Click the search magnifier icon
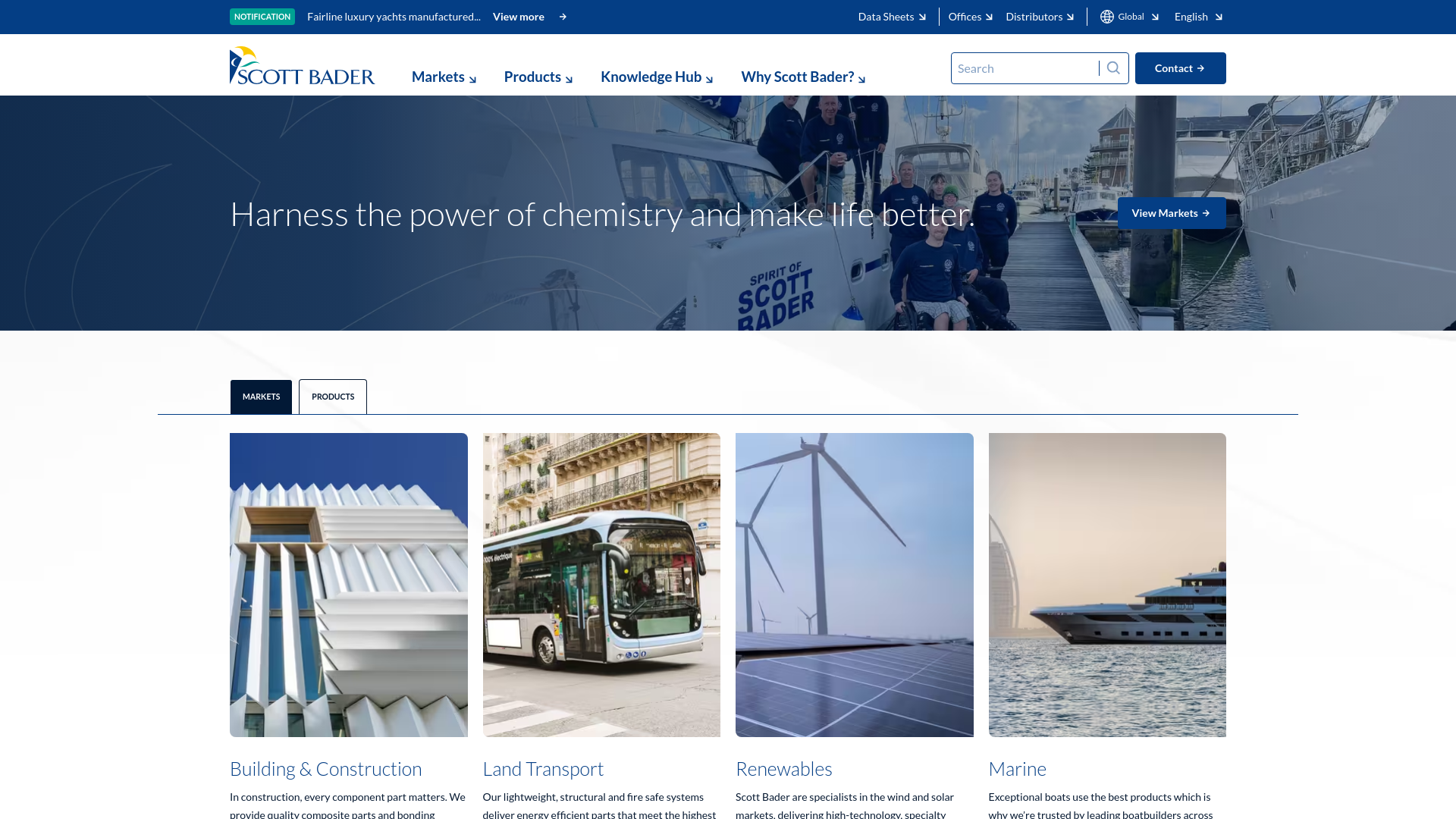1456x819 pixels. tap(1113, 68)
